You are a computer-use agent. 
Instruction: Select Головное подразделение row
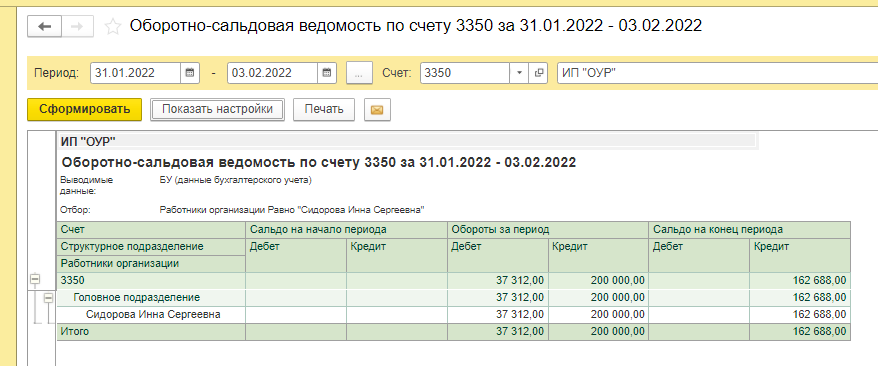click(151, 298)
